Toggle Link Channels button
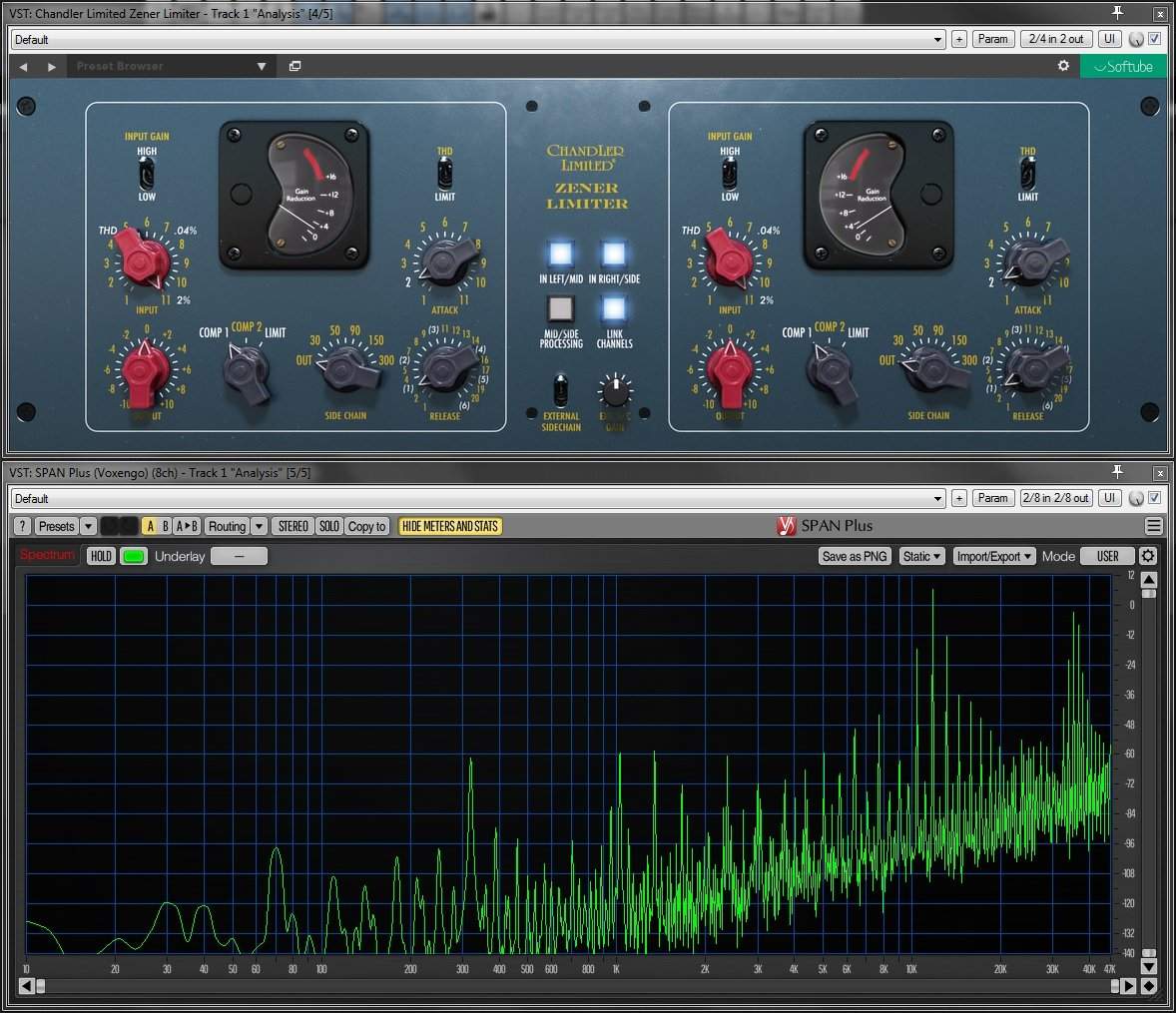This screenshot has height=1013, width=1176. click(614, 307)
